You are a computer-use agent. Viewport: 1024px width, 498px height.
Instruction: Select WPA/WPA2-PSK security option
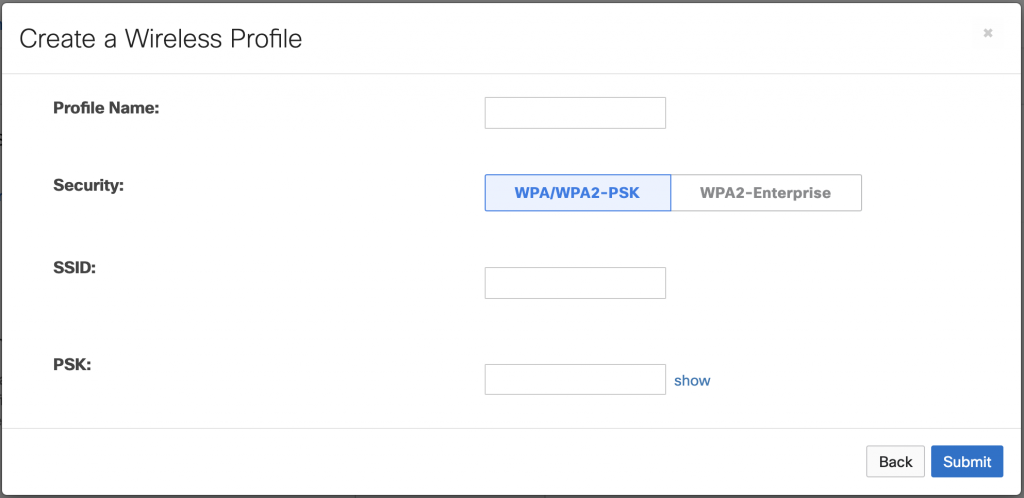click(x=577, y=193)
